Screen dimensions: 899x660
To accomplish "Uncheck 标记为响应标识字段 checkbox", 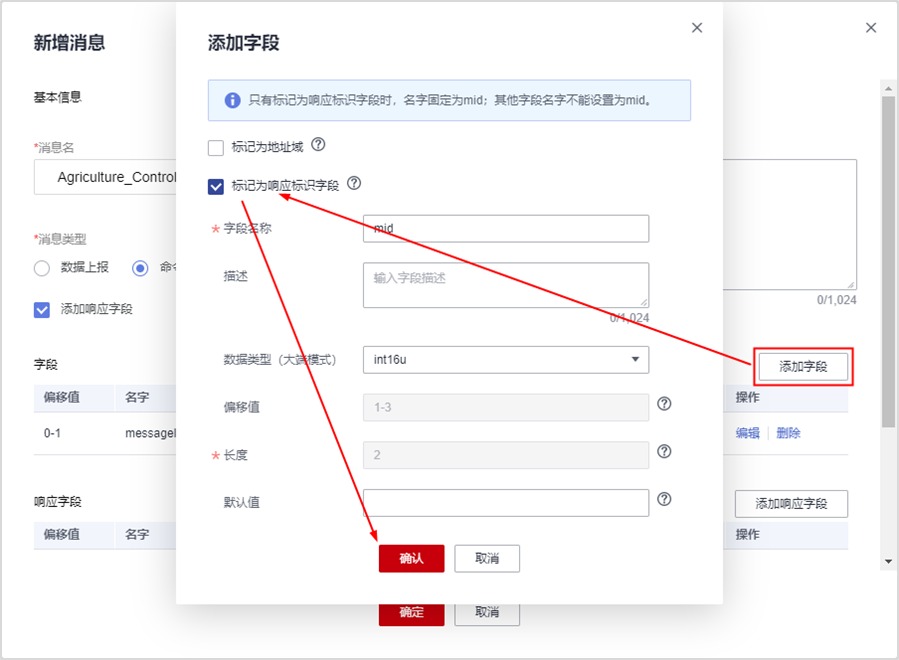I will point(216,186).
